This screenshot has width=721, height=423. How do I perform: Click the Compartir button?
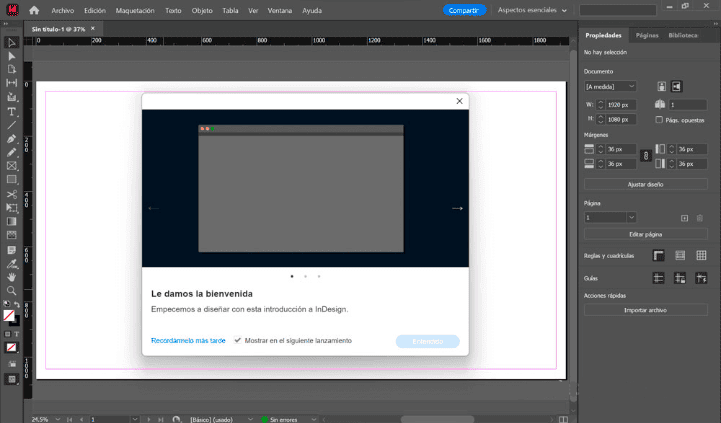point(464,10)
